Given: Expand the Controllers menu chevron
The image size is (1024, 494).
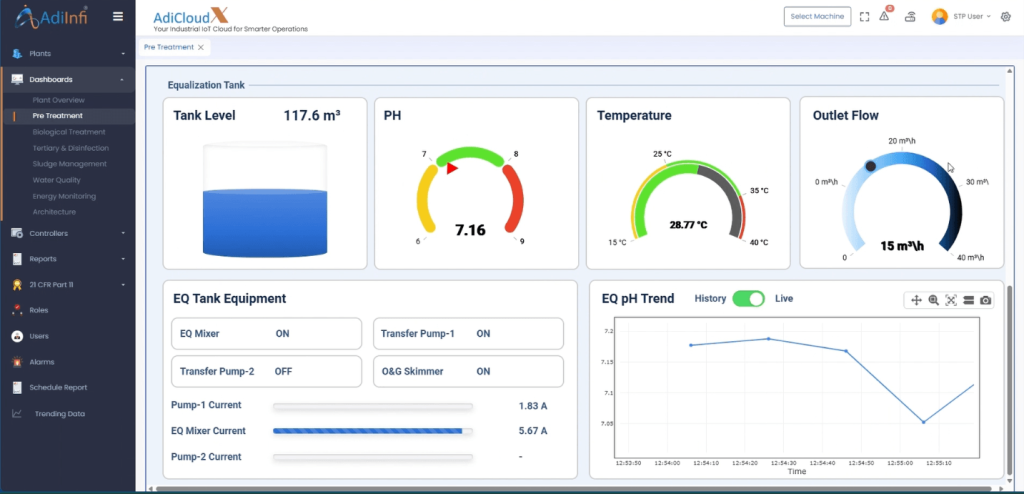Looking at the screenshot, I should click(x=123, y=233).
